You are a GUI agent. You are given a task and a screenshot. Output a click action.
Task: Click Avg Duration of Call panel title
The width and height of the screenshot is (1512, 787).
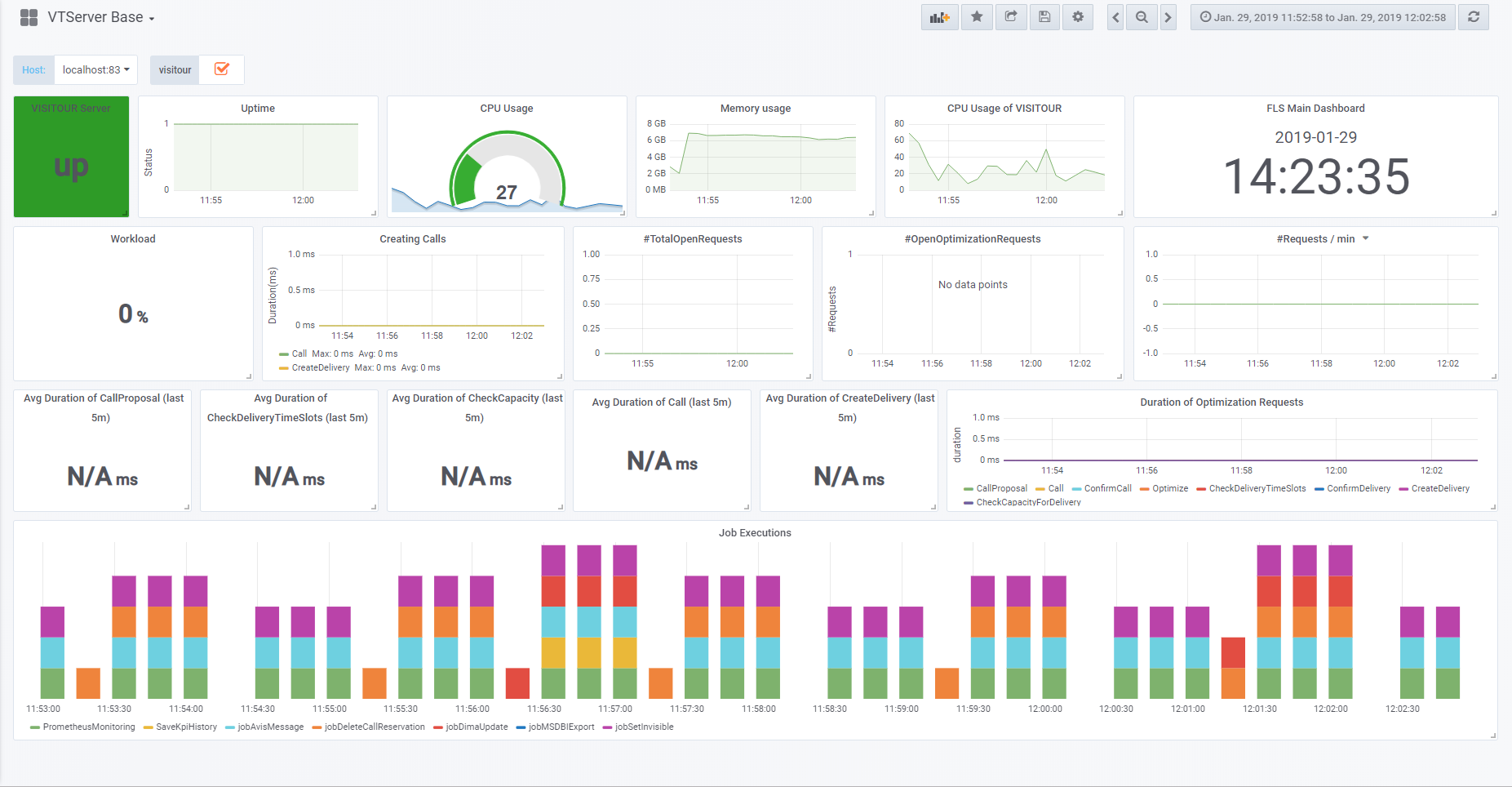tap(662, 402)
